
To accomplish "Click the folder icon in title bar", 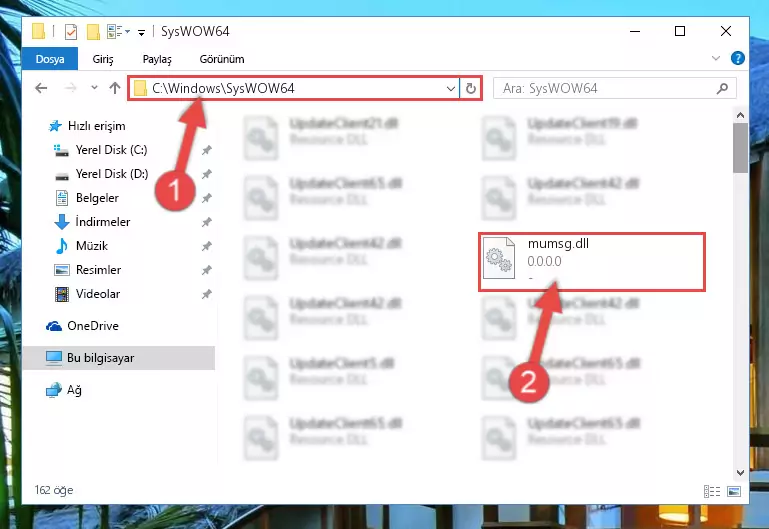I will [x=39, y=31].
